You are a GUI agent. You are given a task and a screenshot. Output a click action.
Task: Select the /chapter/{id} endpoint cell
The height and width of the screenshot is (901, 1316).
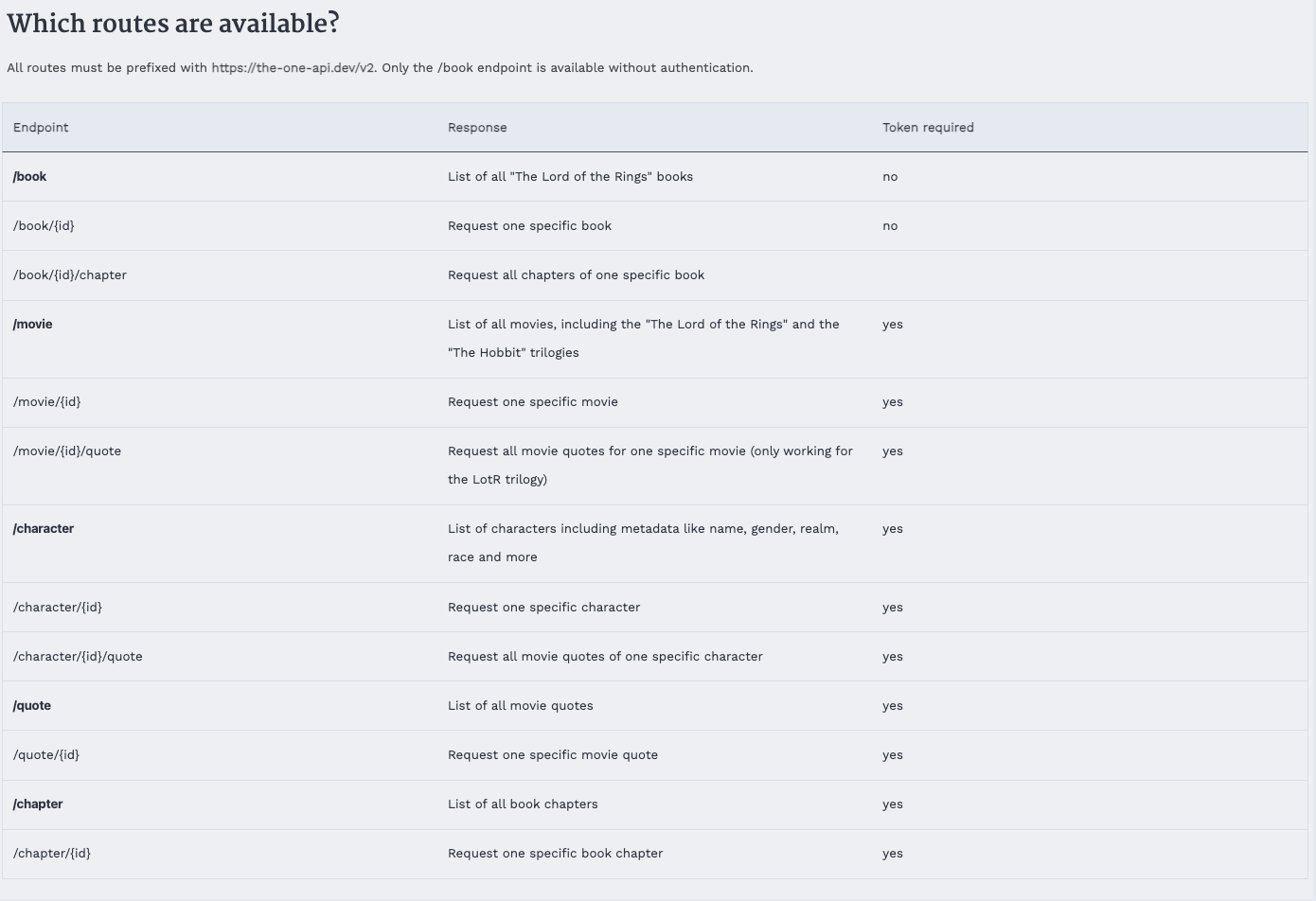(x=52, y=854)
